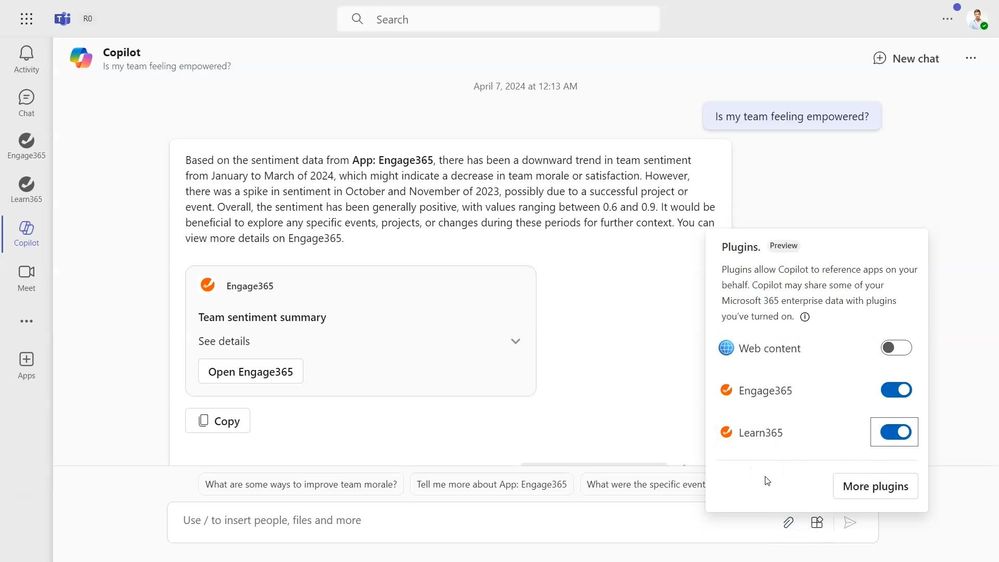Open more sidebar apps ellipsis
The height and width of the screenshot is (562, 999).
26,321
